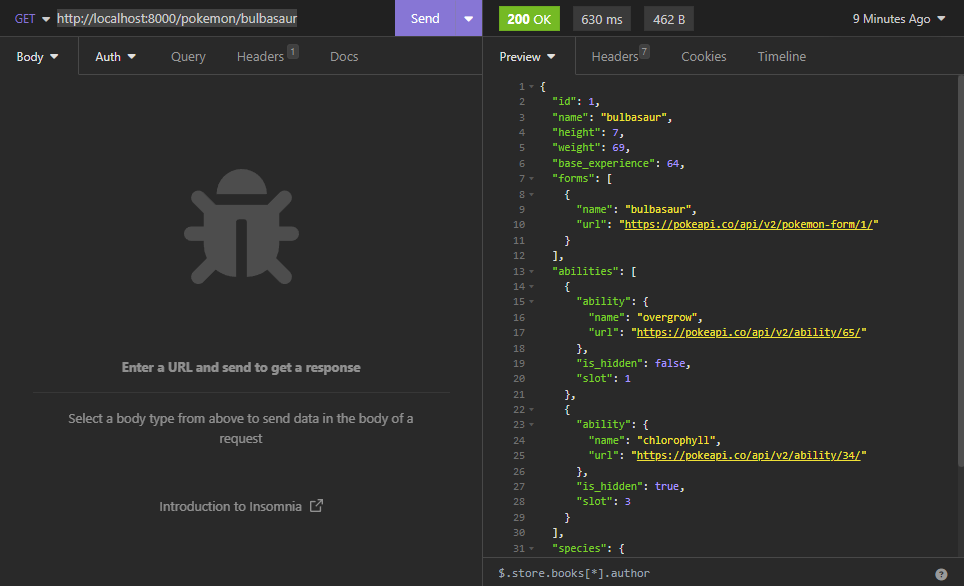964x586 pixels.
Task: Click the 462 B response size badge
Action: [x=669, y=19]
